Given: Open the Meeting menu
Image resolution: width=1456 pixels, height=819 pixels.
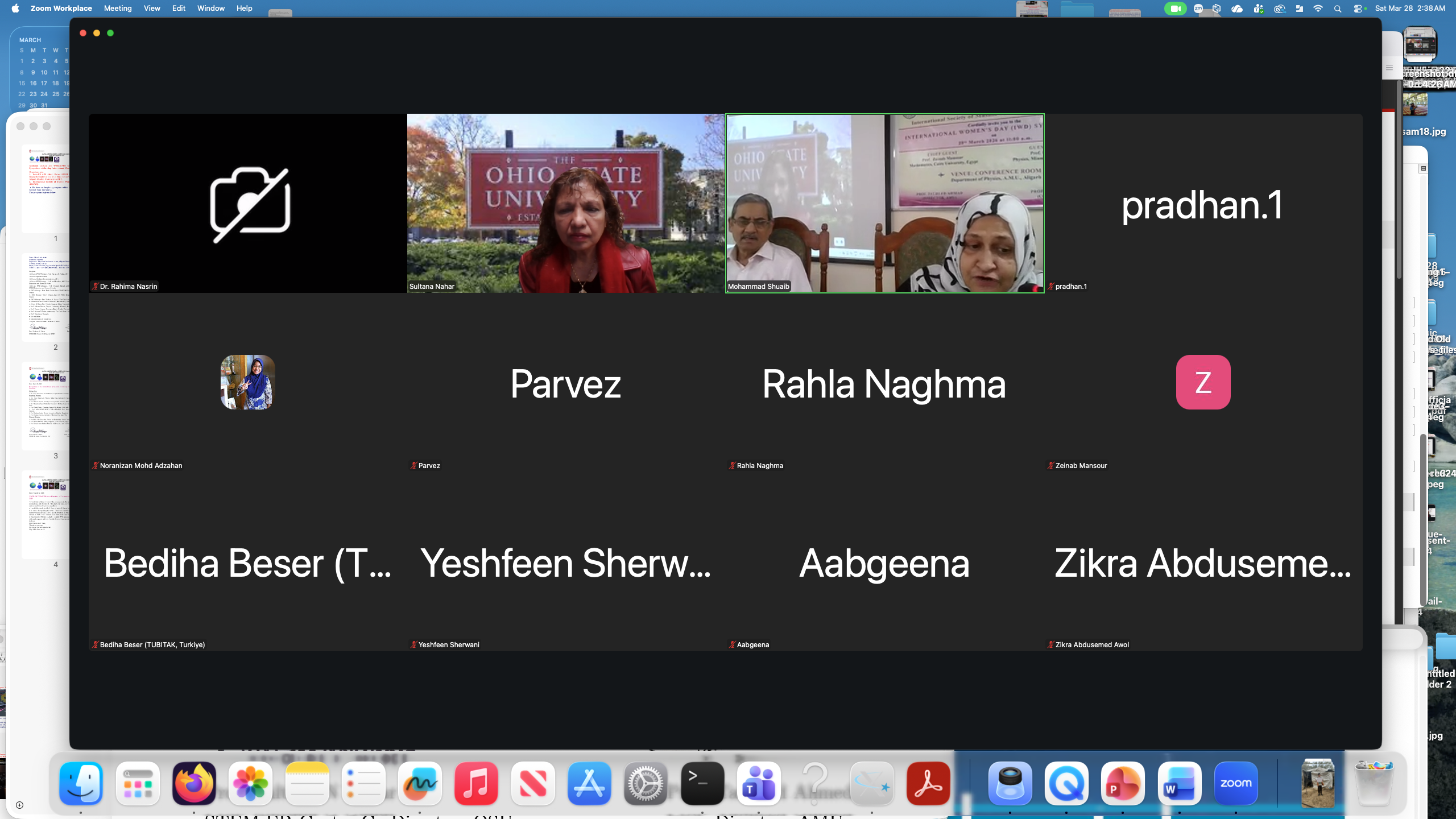Looking at the screenshot, I should click(x=118, y=9).
